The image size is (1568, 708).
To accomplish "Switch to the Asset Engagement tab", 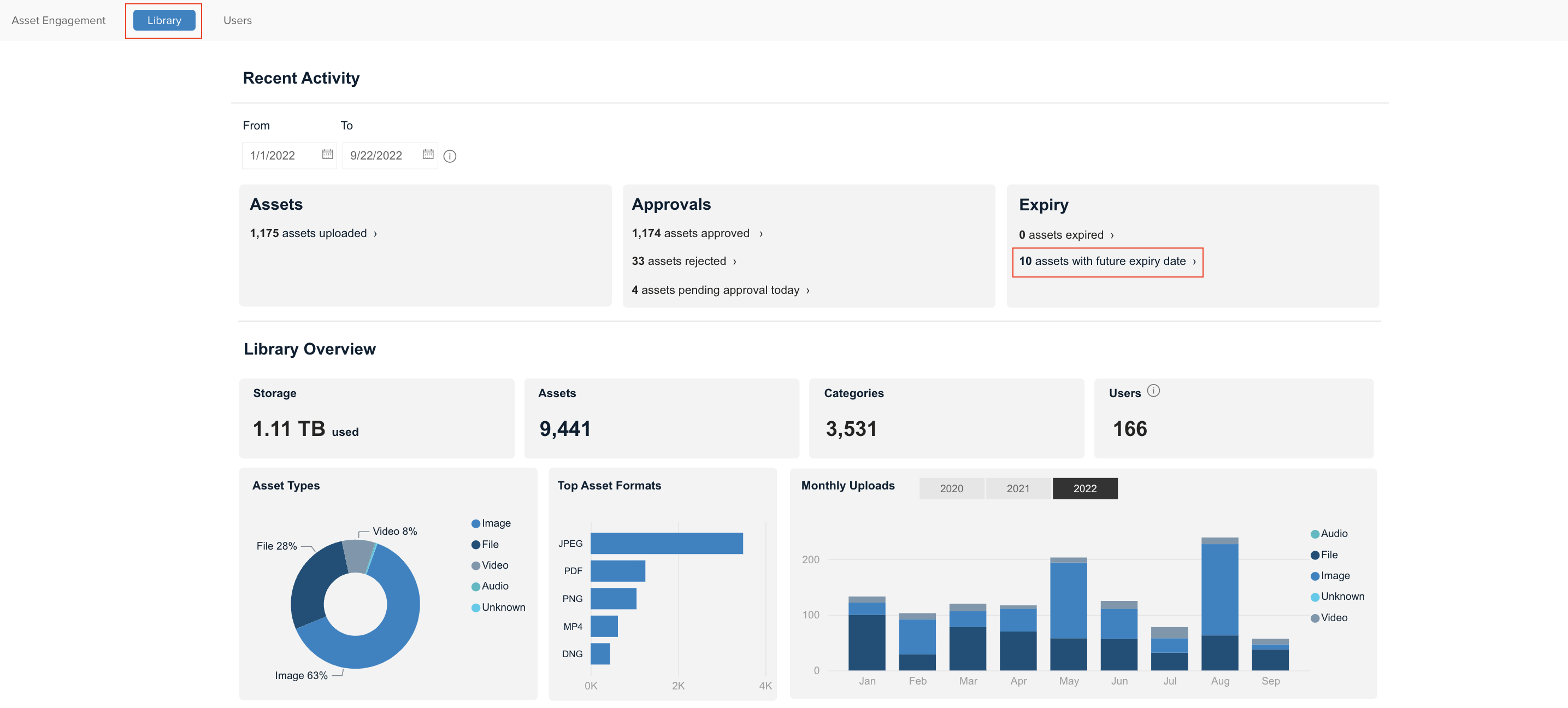I will click(x=58, y=20).
